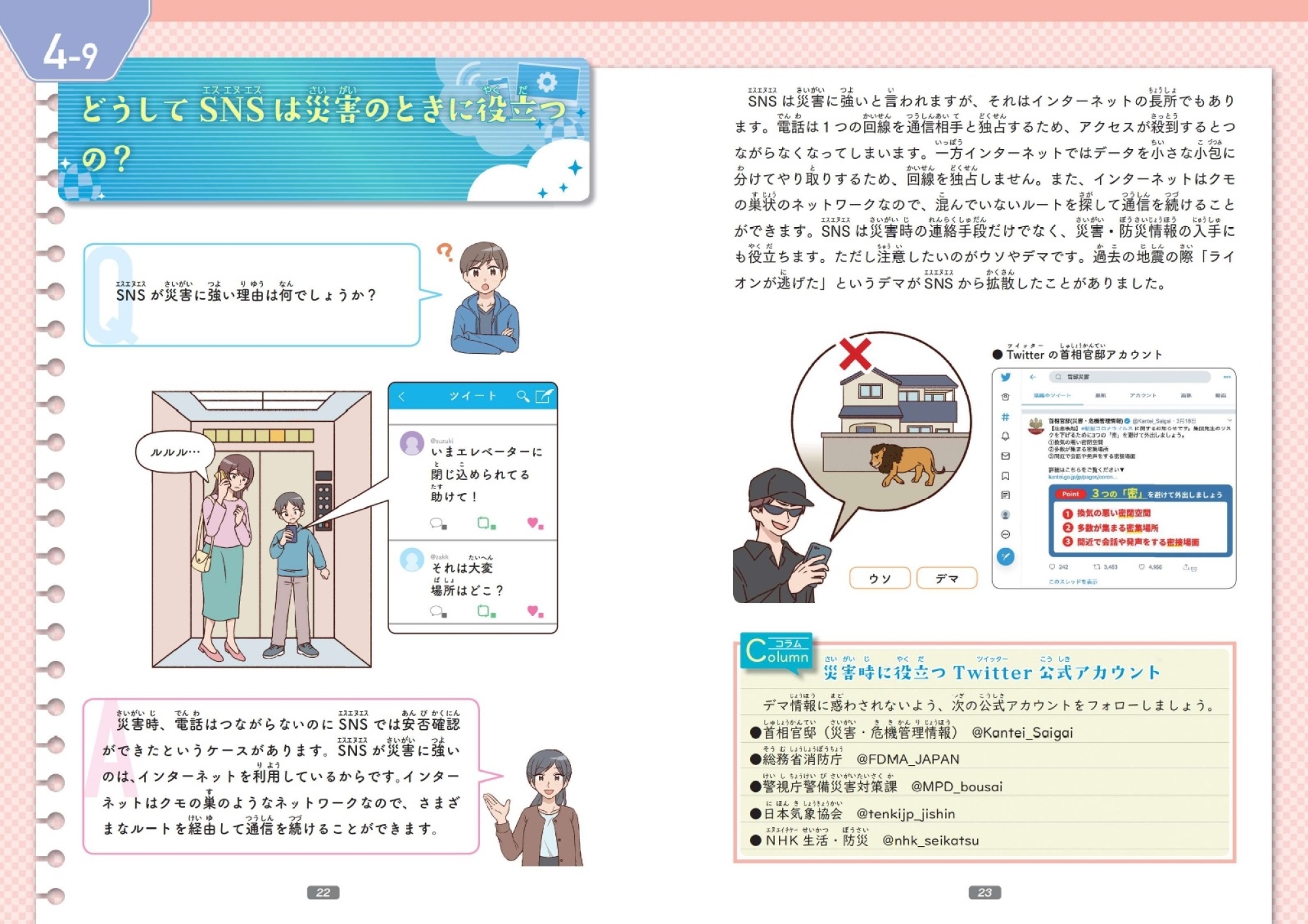
Task: Click the このスレッドを表示 link
Action: click(1073, 581)
